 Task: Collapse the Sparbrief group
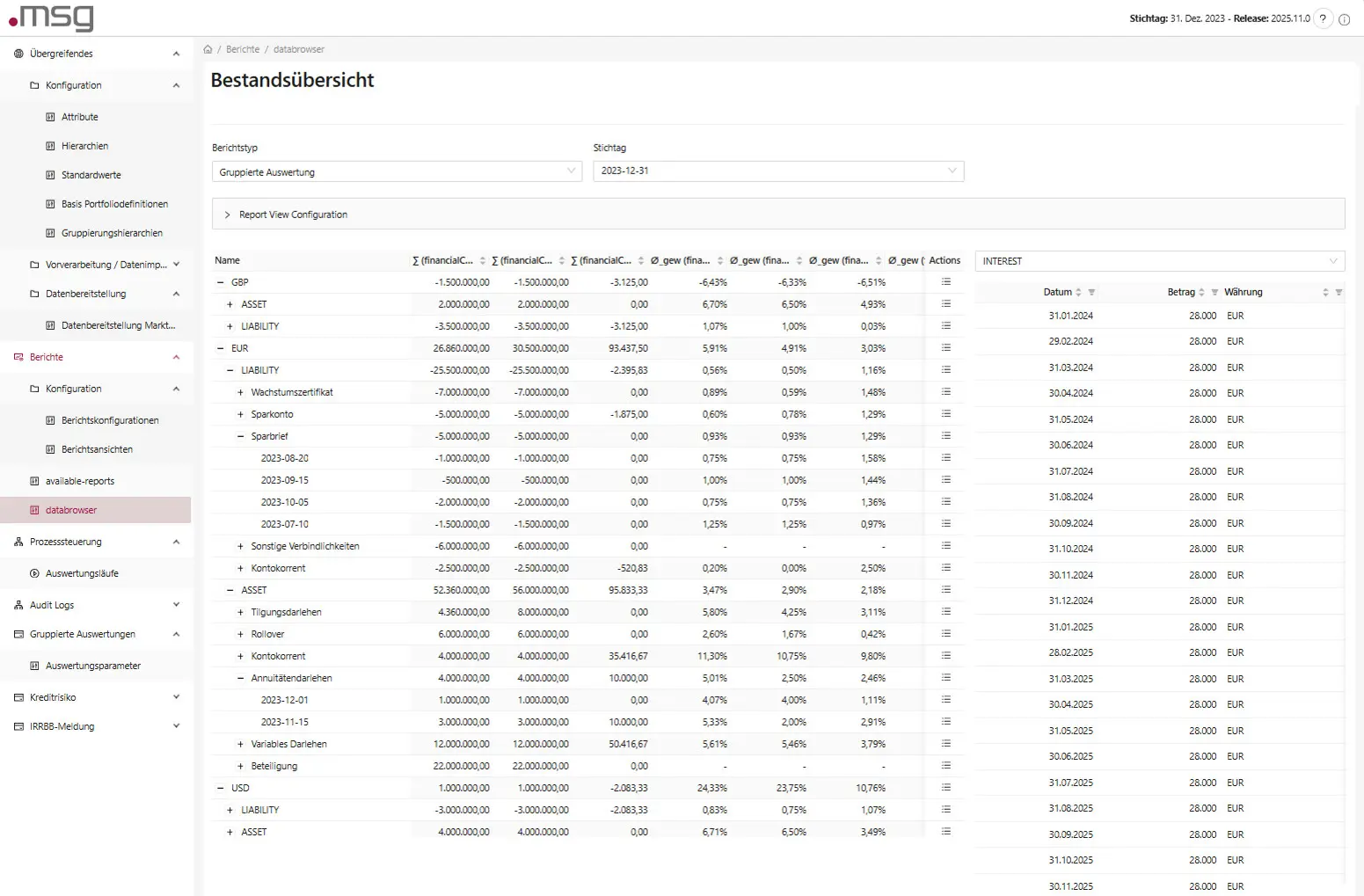pyautogui.click(x=239, y=435)
